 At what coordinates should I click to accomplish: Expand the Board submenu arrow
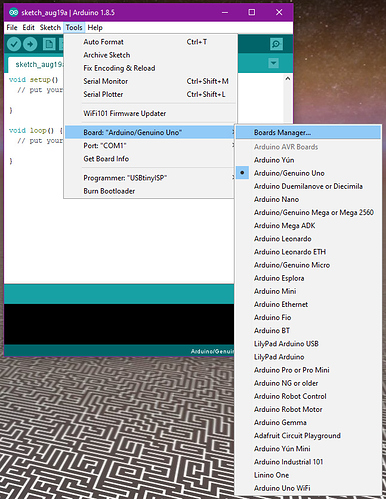click(x=233, y=132)
